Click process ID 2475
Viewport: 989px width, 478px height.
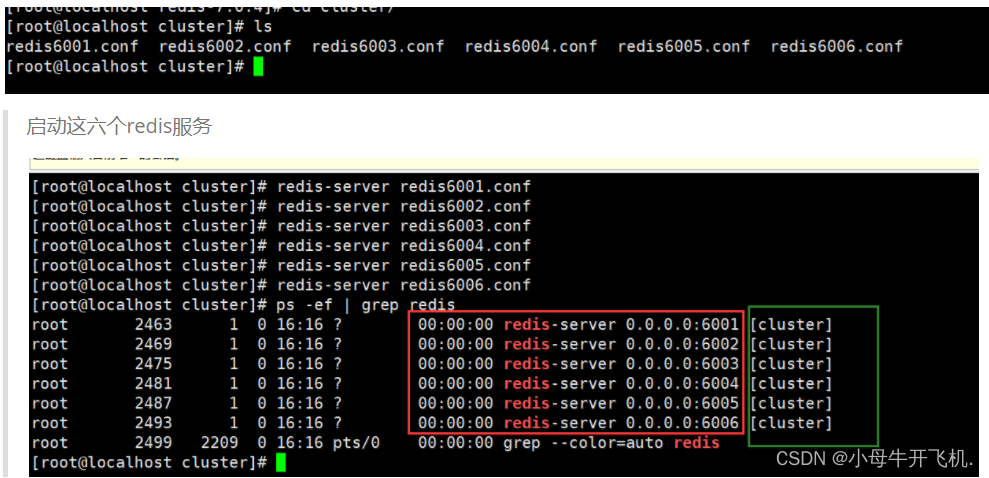153,364
